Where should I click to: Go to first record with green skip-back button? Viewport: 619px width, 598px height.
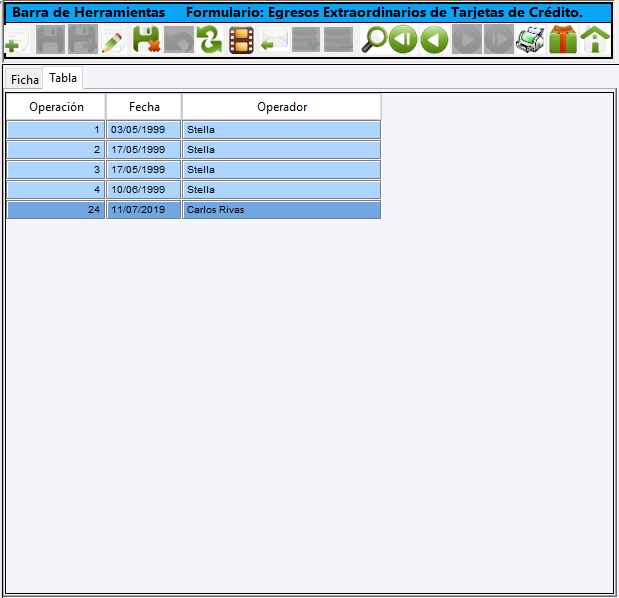click(x=403, y=39)
